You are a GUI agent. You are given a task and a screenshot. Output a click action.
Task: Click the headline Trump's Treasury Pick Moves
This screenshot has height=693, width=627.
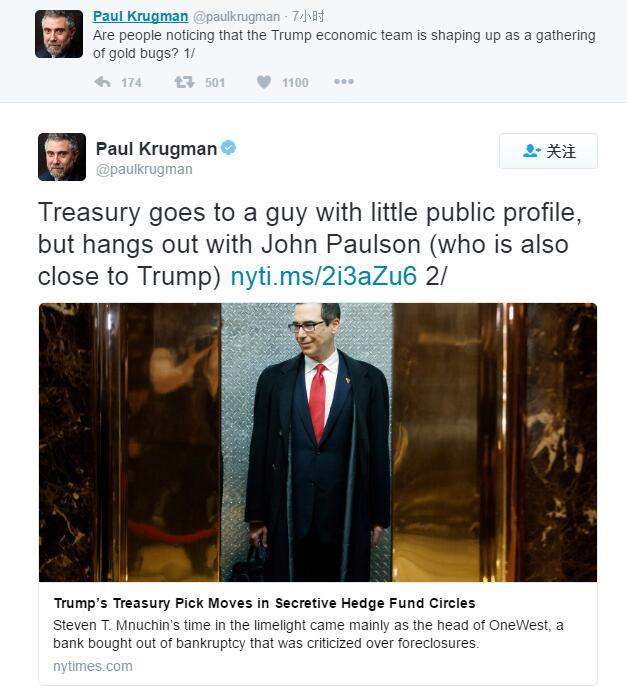pyautogui.click(x=264, y=603)
